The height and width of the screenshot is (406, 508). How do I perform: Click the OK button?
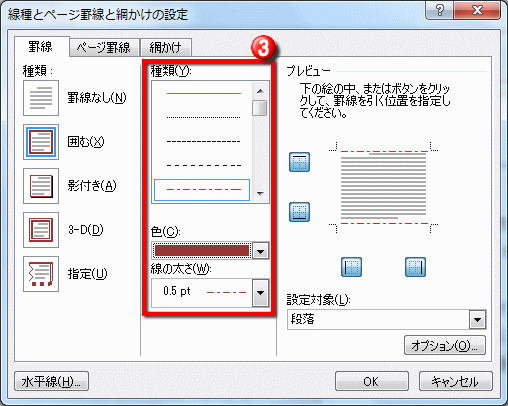click(372, 381)
